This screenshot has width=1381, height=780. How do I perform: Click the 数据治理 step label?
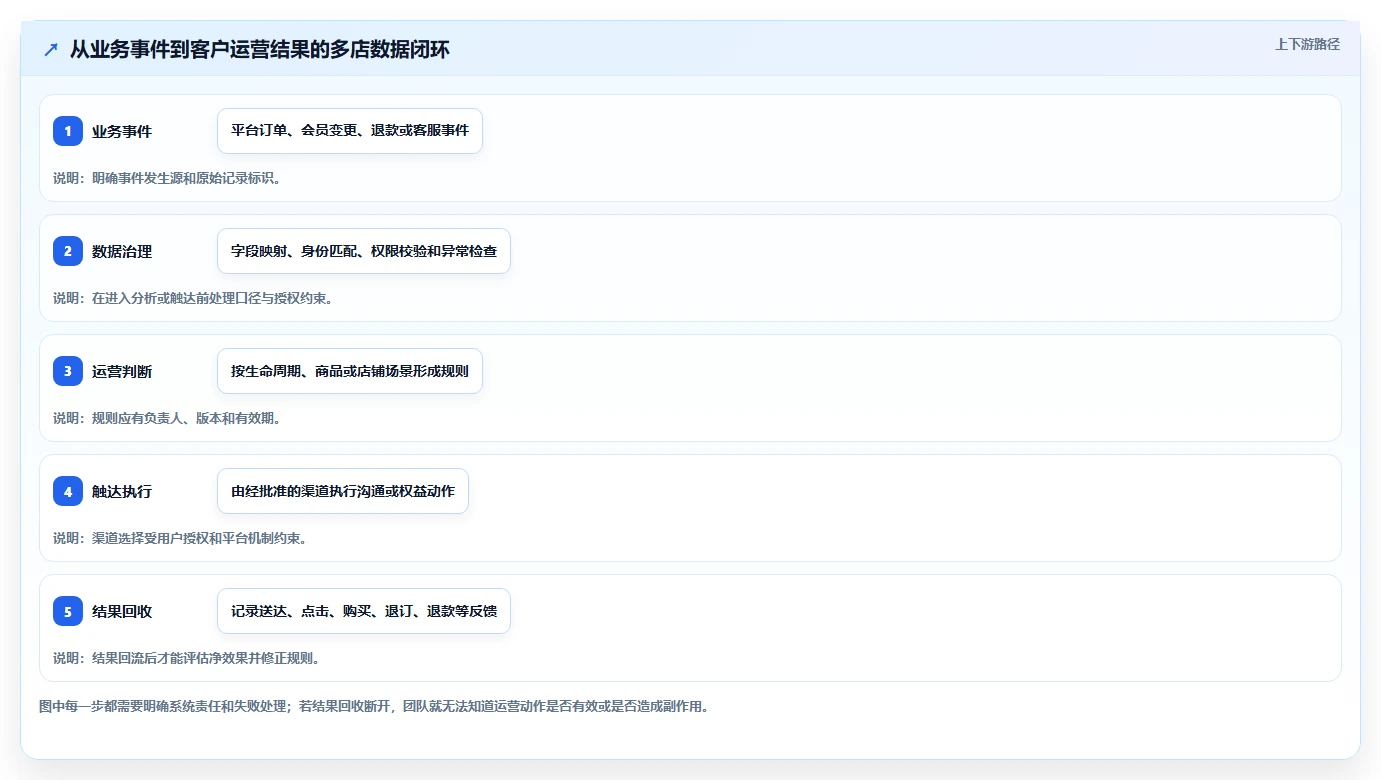(122, 251)
